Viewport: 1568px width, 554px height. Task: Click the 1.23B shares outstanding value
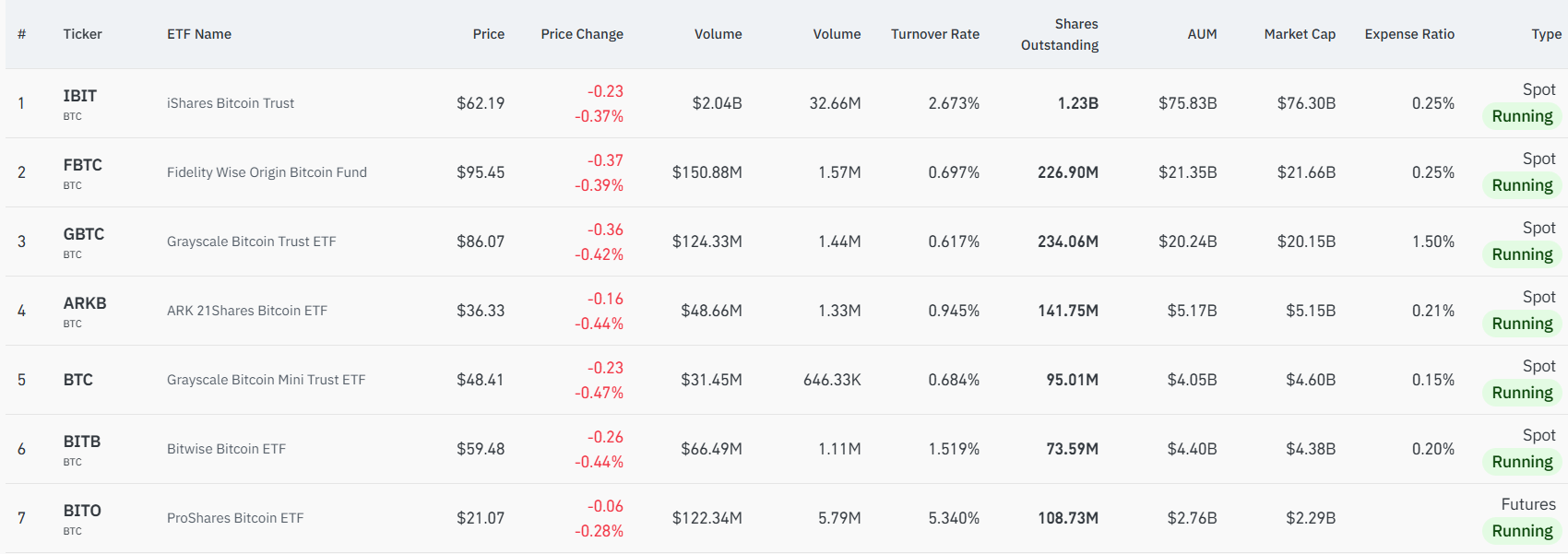(1077, 103)
